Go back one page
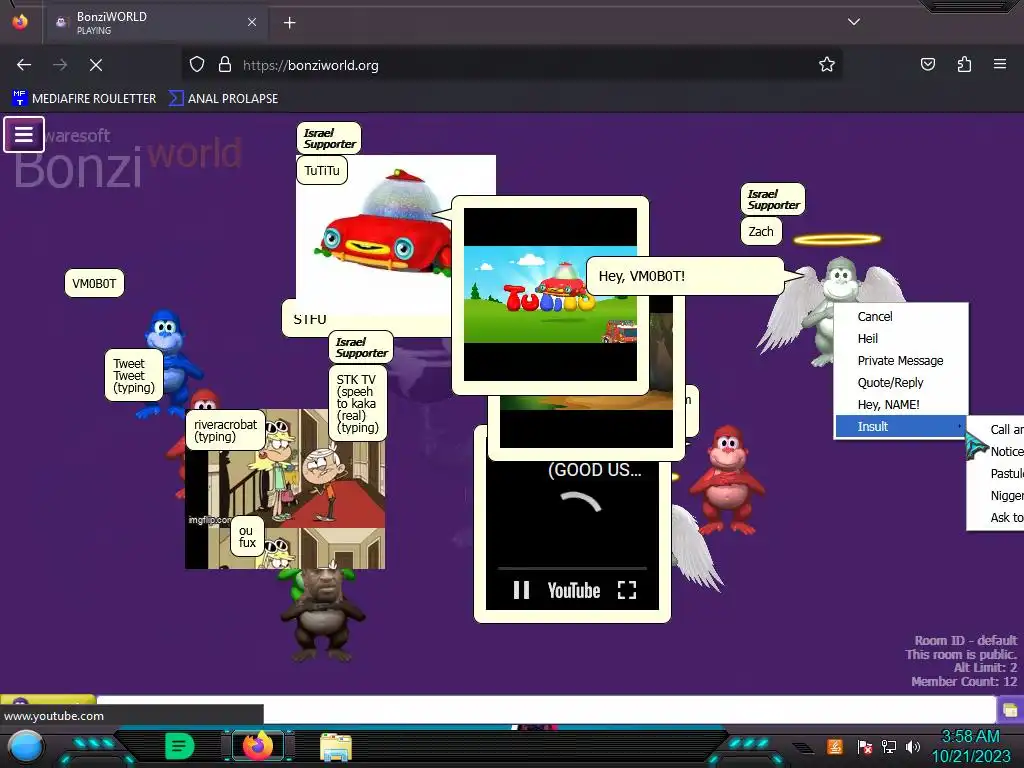 pos(24,65)
